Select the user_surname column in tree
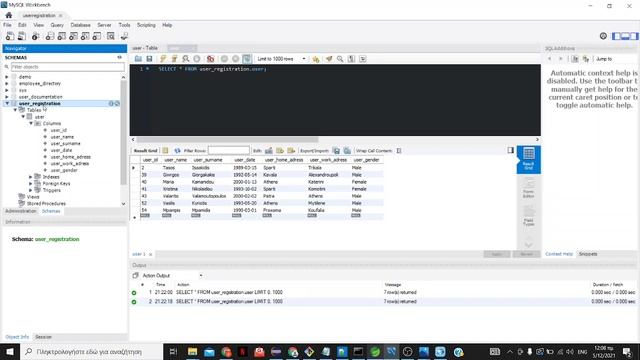 tap(65, 144)
